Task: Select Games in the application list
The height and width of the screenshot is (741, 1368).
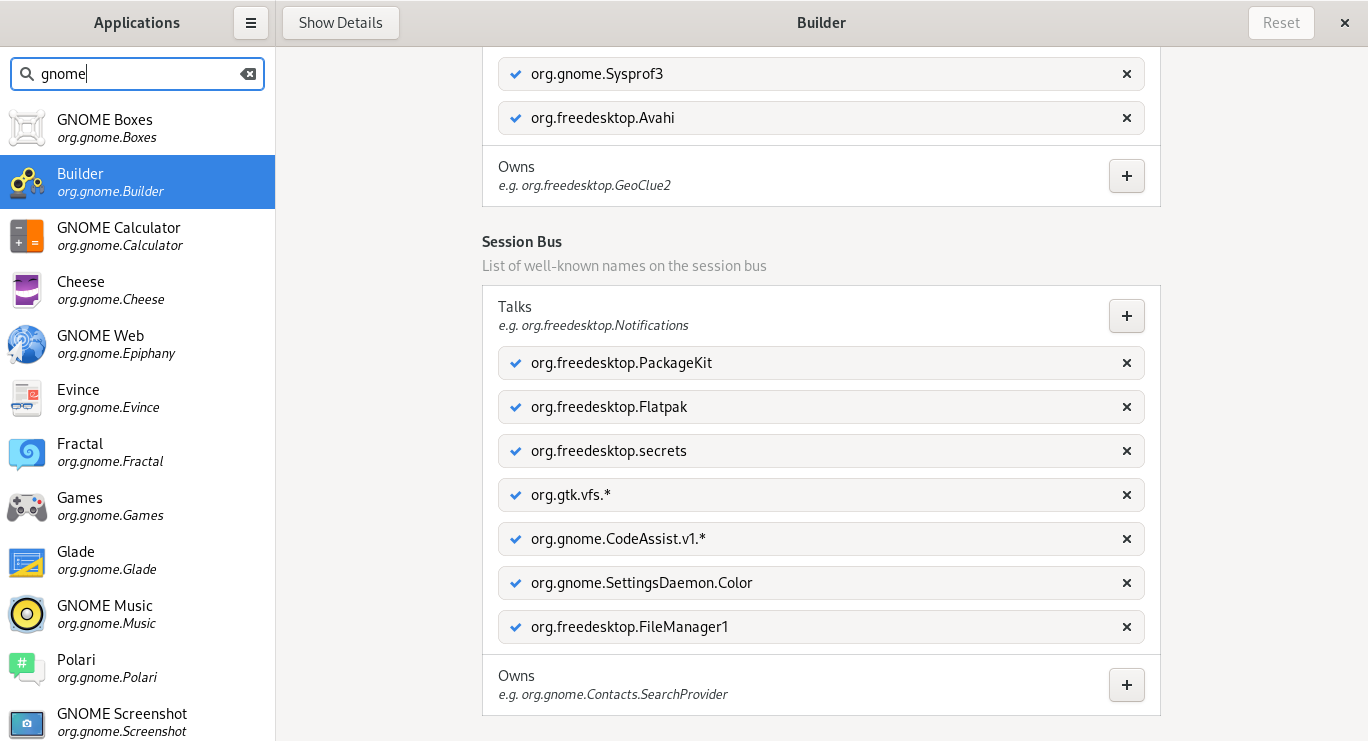Action: click(138, 506)
